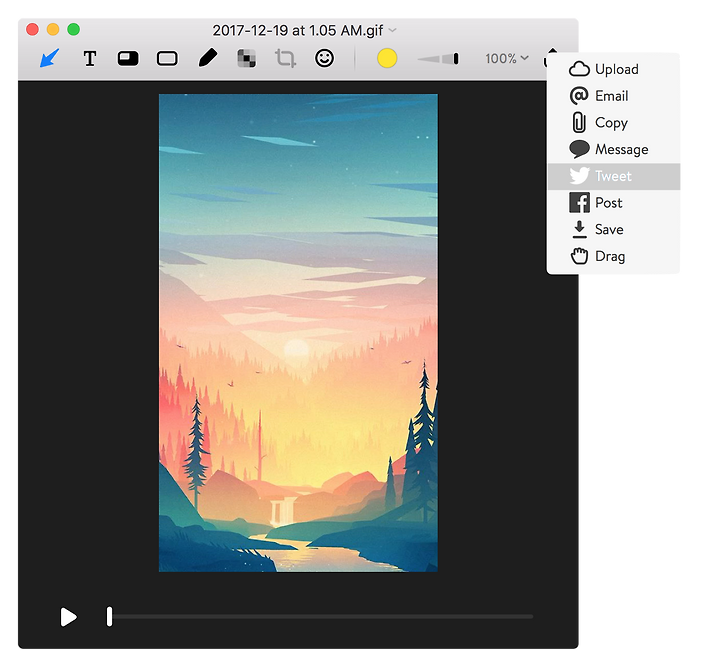Select the Text tool
720x672 pixels.
click(90, 59)
